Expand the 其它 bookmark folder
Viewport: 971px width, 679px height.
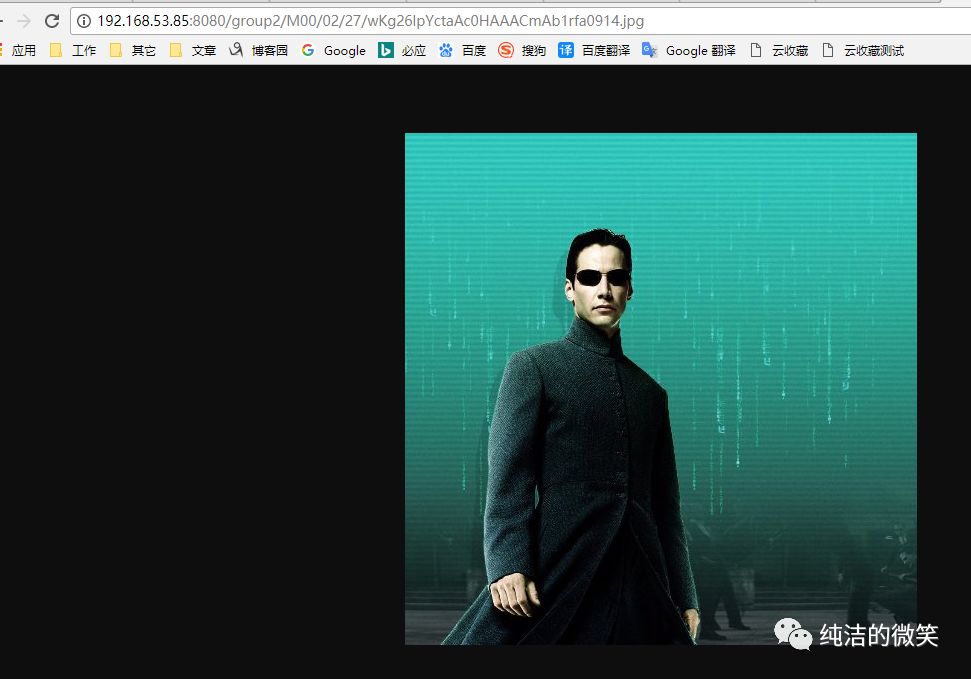tap(133, 50)
